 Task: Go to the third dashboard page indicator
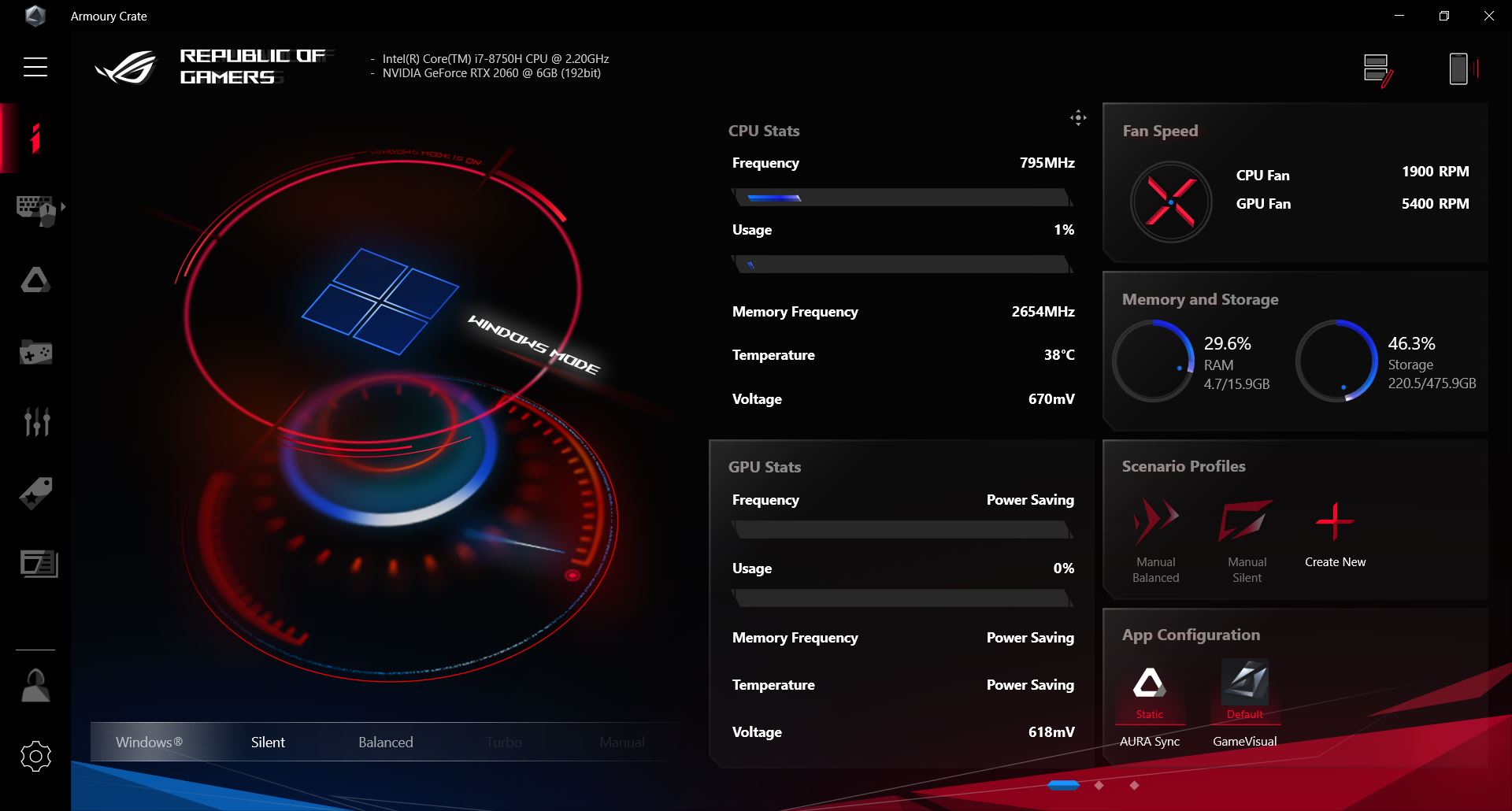[1134, 785]
